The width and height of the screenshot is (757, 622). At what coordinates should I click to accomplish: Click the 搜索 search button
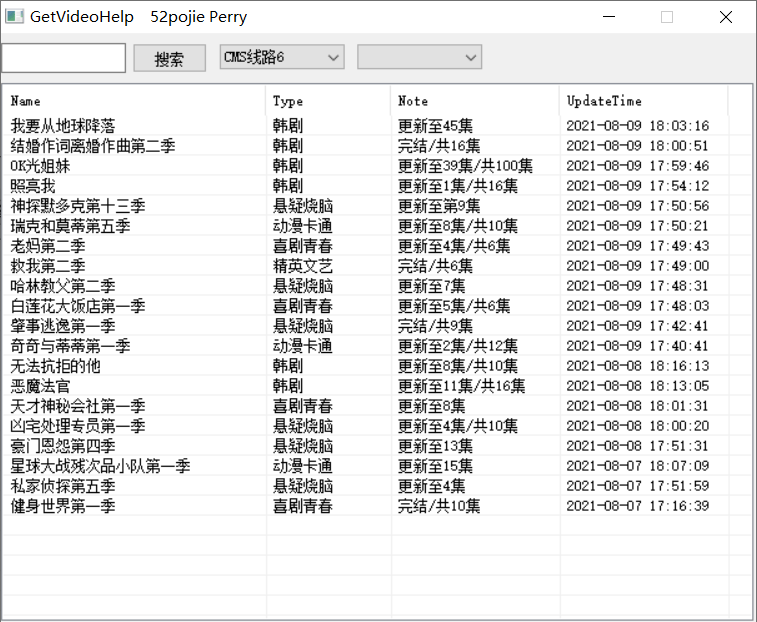point(169,58)
